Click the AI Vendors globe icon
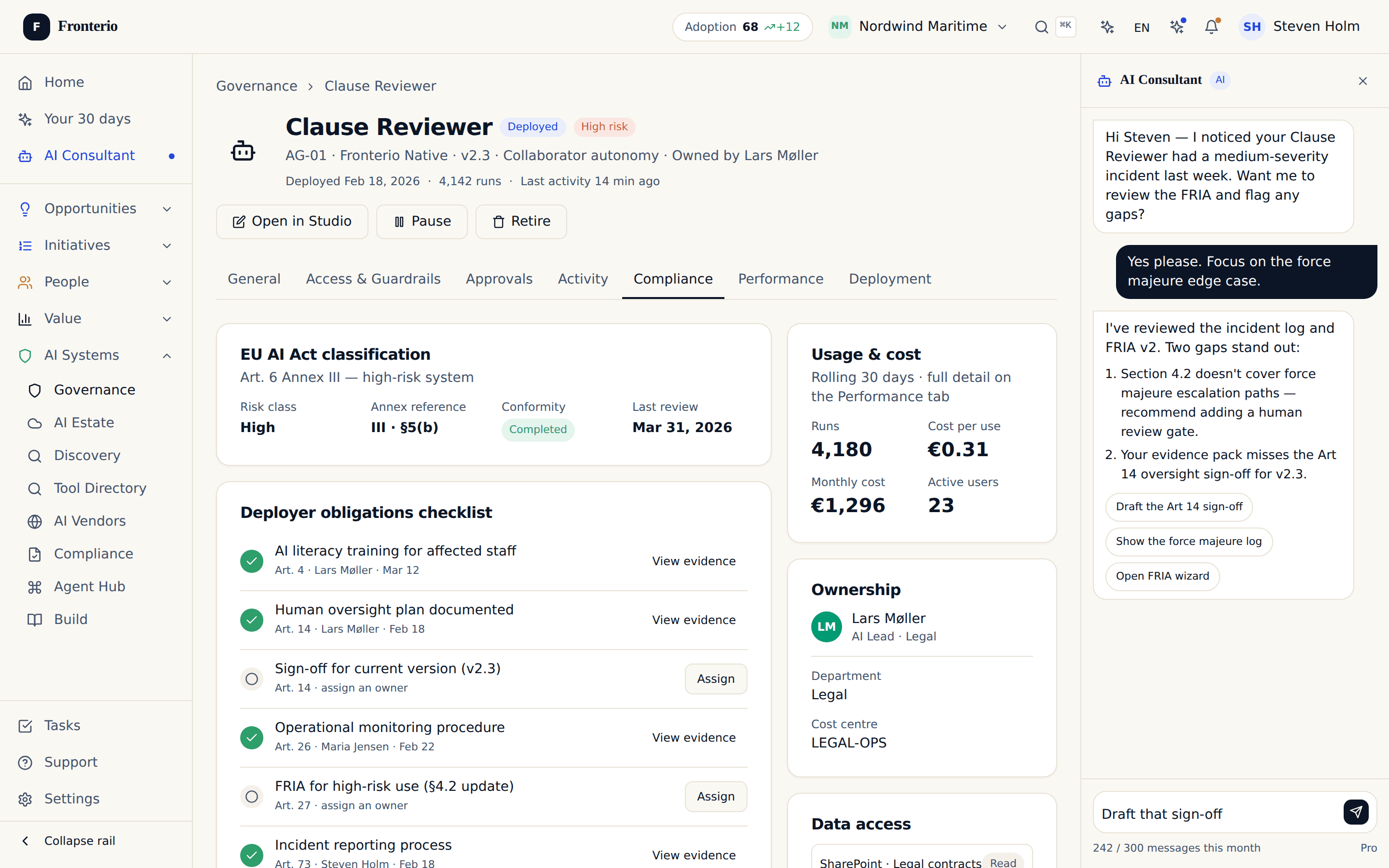 [34, 521]
